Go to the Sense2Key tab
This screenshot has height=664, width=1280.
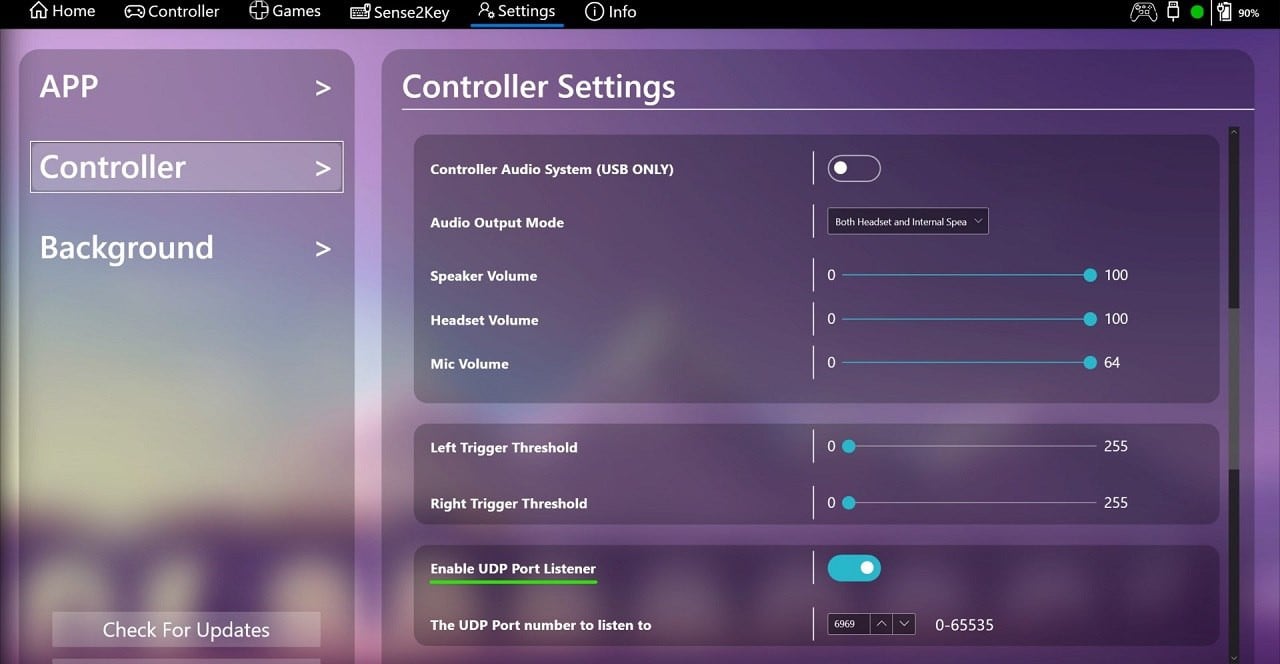pyautogui.click(x=400, y=12)
